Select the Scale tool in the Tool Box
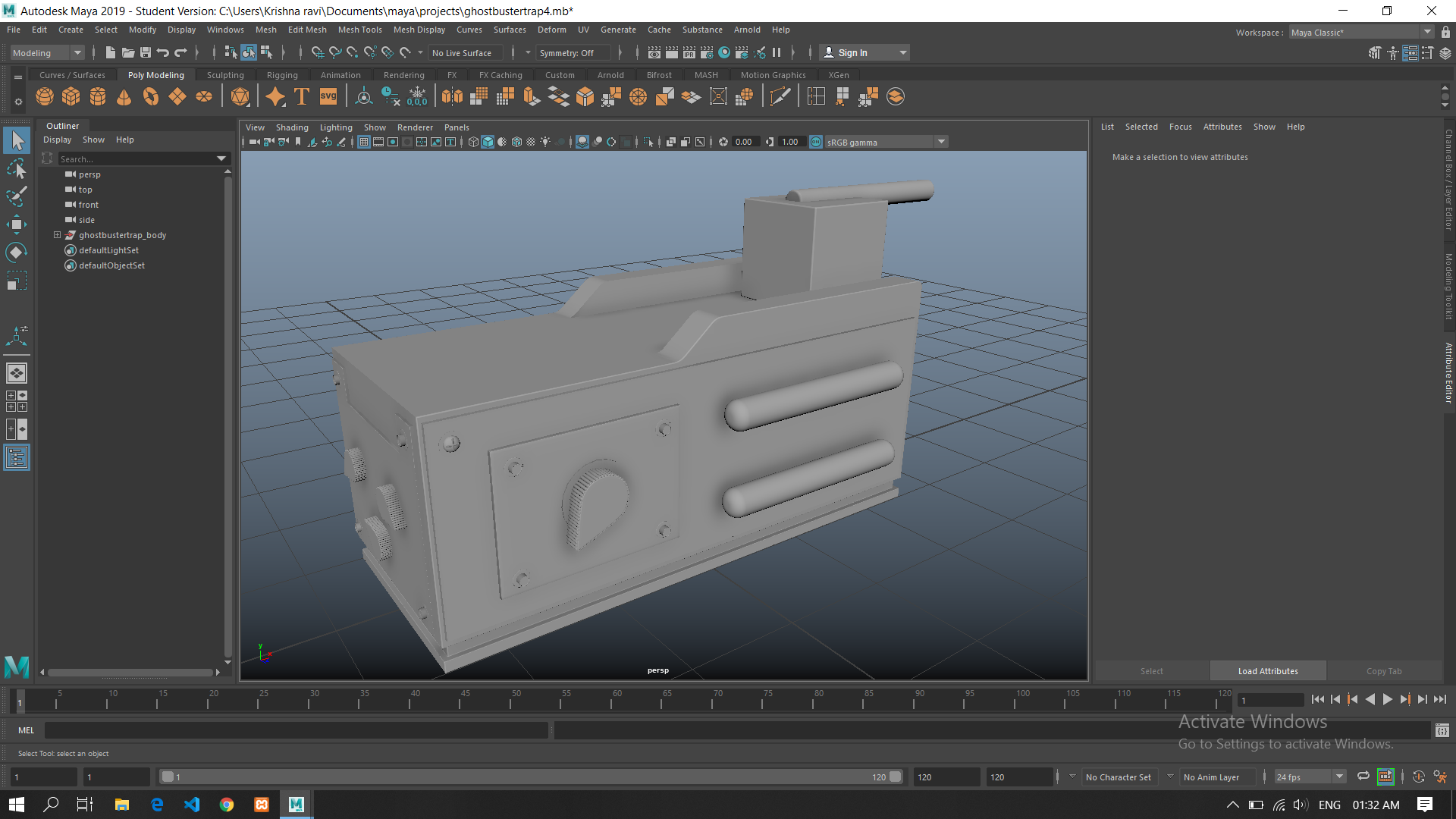Image resolution: width=1456 pixels, height=819 pixels. pyautogui.click(x=17, y=281)
